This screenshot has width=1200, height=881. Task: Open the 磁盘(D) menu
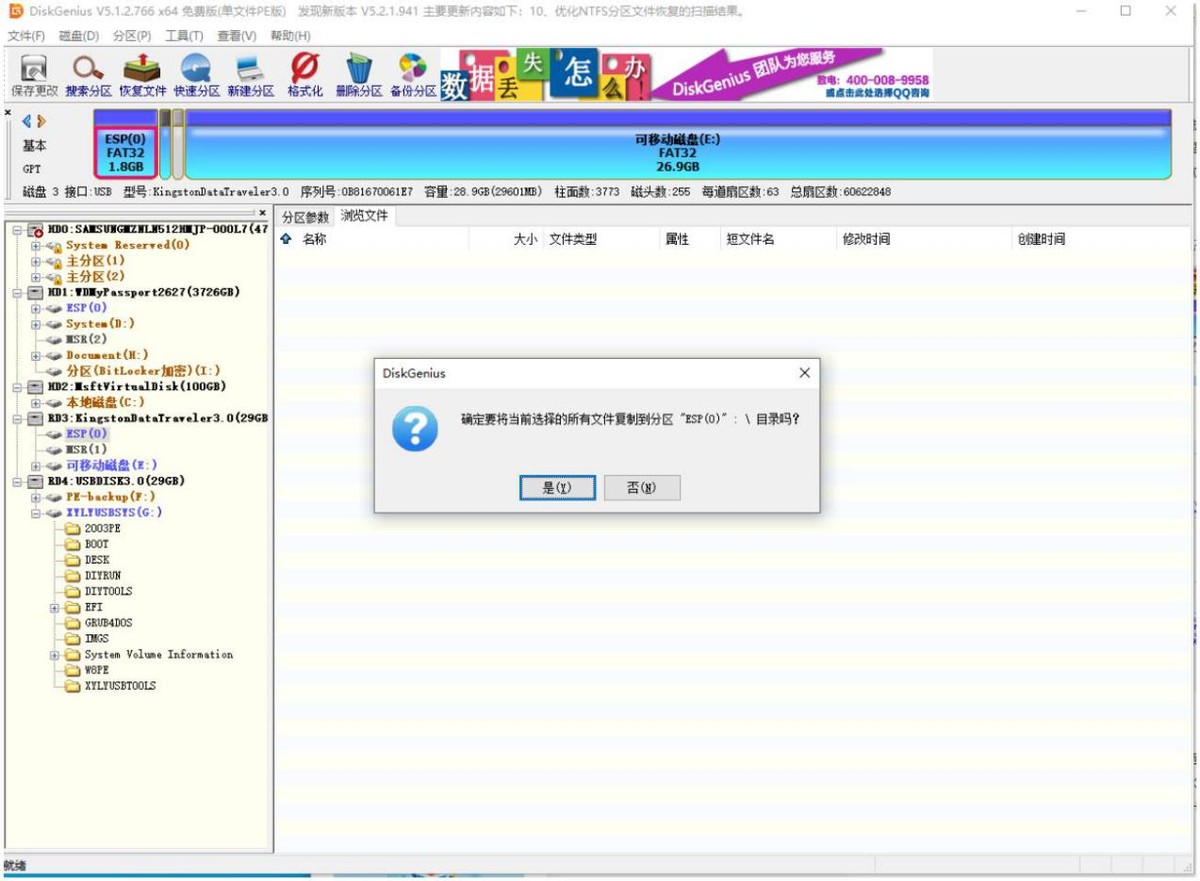point(79,36)
